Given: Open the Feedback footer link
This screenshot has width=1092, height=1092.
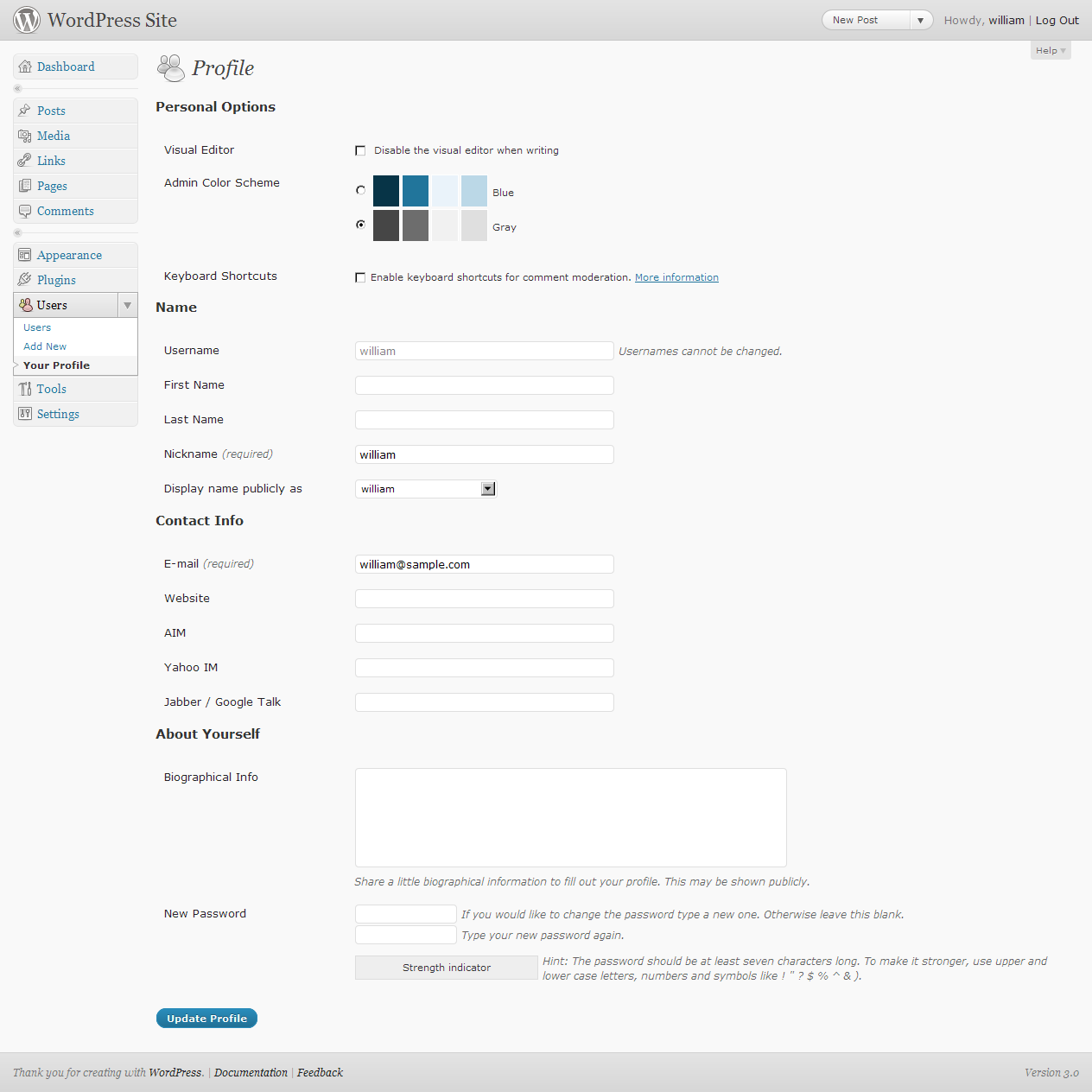Looking at the screenshot, I should coord(320,1072).
